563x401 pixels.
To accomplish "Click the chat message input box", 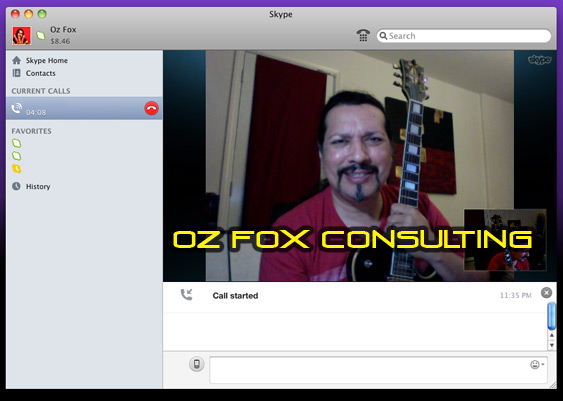I will 378,370.
